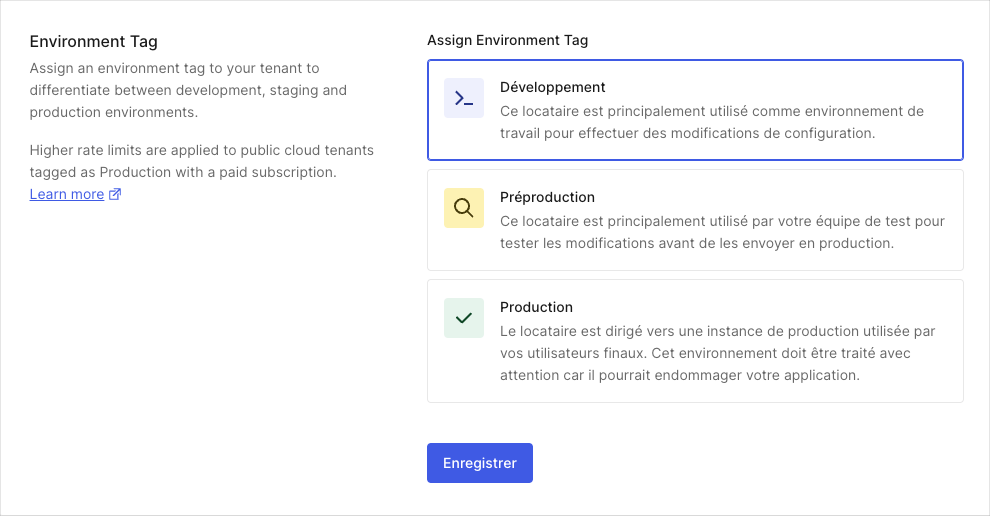Screen dimensions: 990x516
Task: Select the Développement environment tag card
Action: click(x=695, y=110)
